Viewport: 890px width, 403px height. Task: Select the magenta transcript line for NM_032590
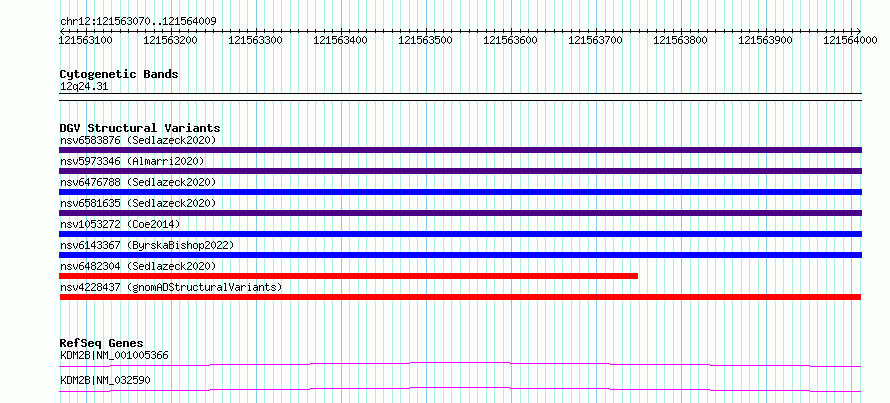pyautogui.click(x=460, y=389)
